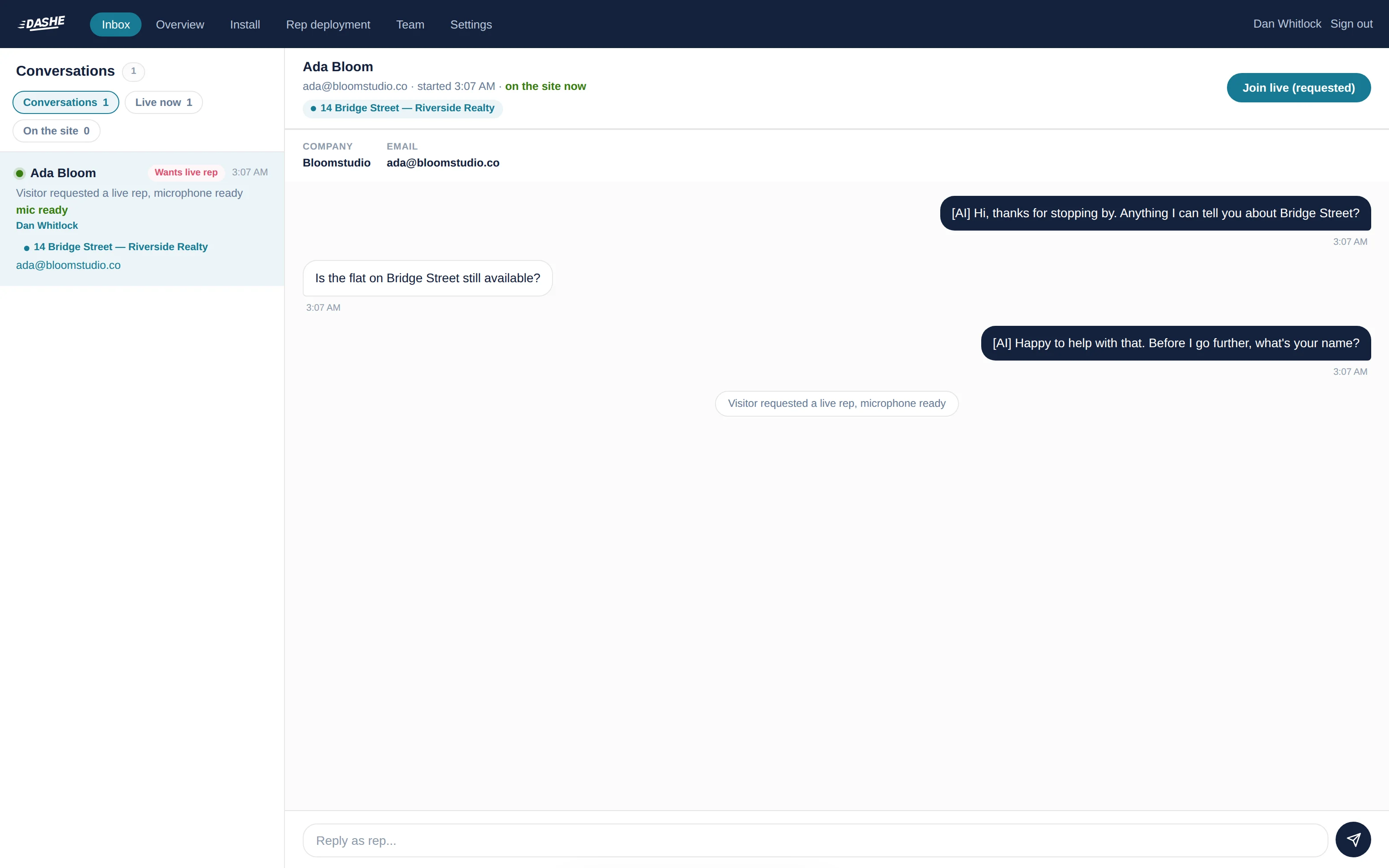Screen dimensions: 1389x868
Task: Click the email value under EMAIL label
Action: tap(443, 163)
